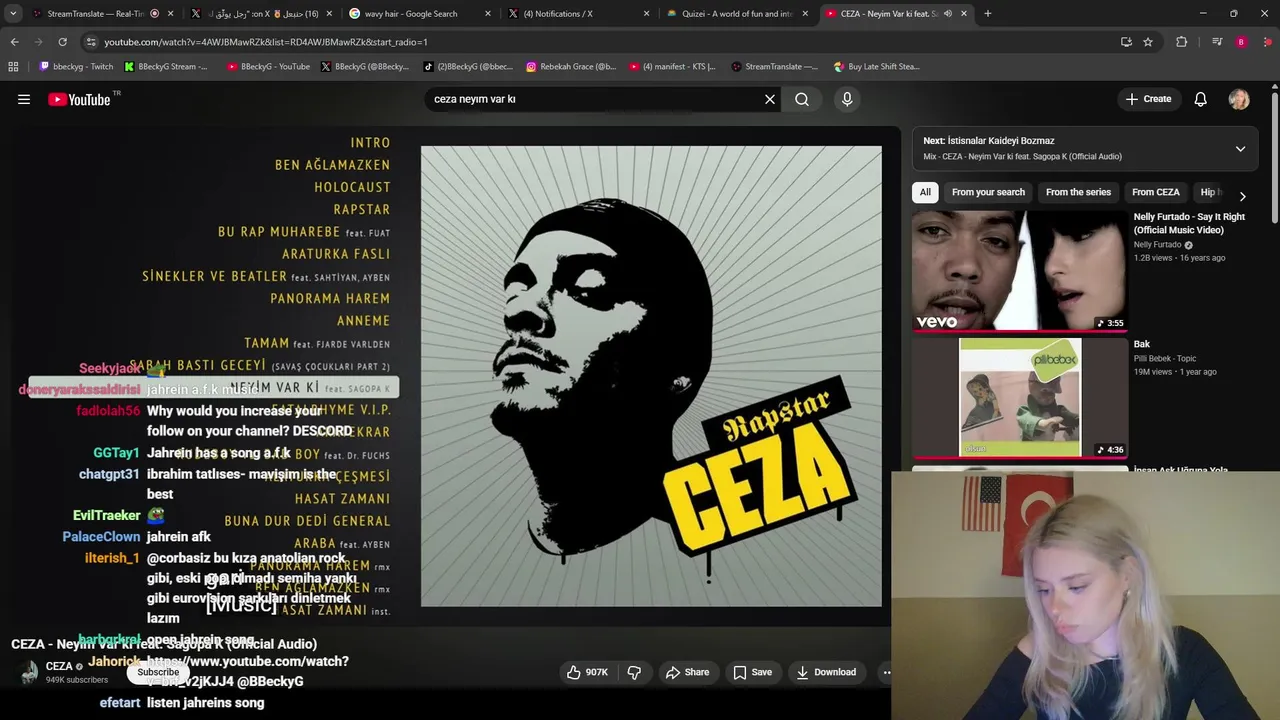Open Nelly Furtado - Say It Right title
Screen dimensions: 1280x720
tap(1189, 223)
